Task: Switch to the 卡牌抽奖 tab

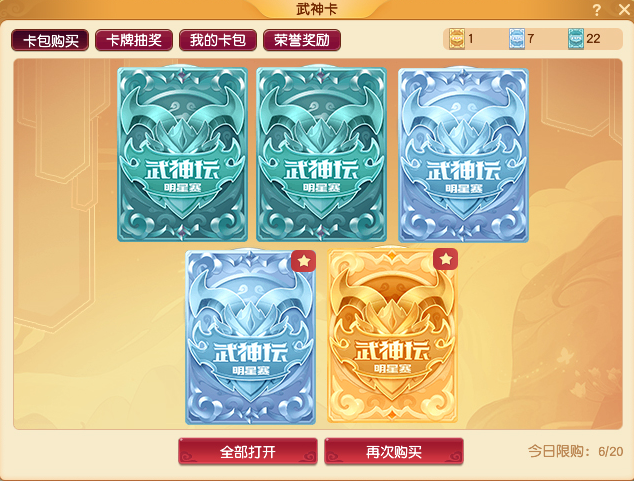Action: (134, 40)
